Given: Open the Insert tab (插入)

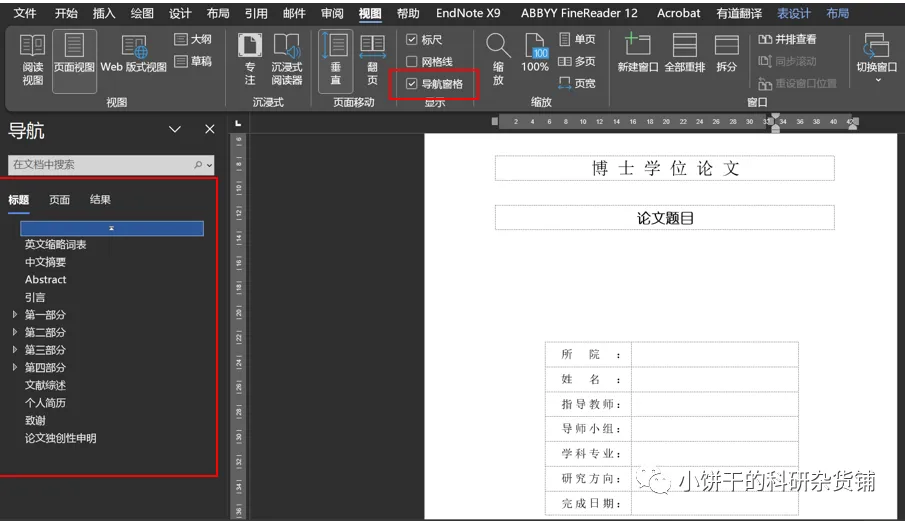Looking at the screenshot, I should [x=104, y=13].
